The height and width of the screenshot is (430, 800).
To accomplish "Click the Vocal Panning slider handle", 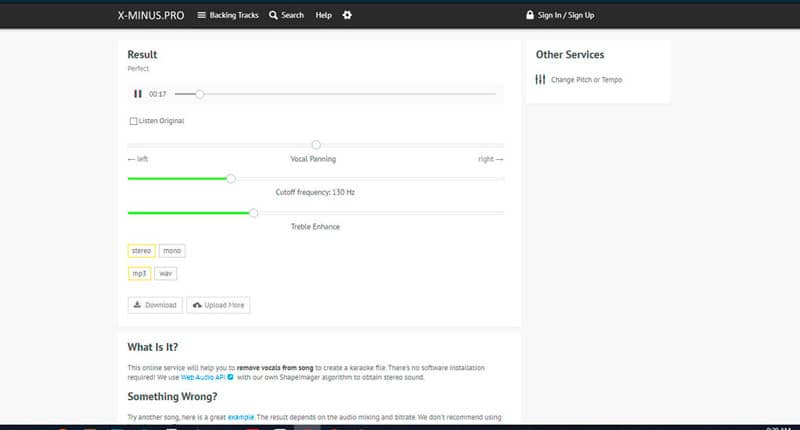I will click(x=316, y=145).
